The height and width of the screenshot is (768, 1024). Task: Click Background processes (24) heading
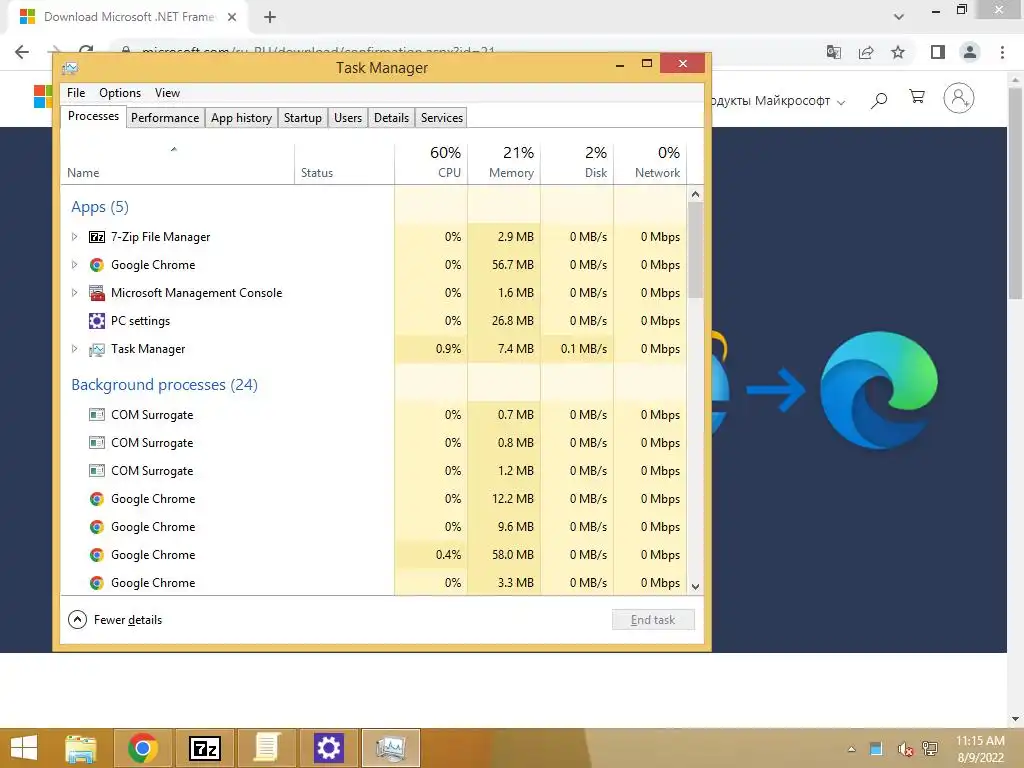click(165, 385)
